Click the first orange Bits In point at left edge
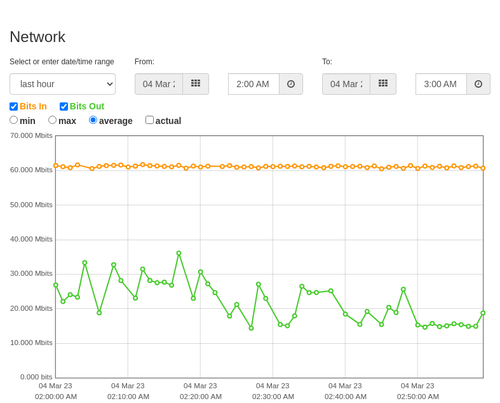The image size is (500, 403). tap(56, 166)
